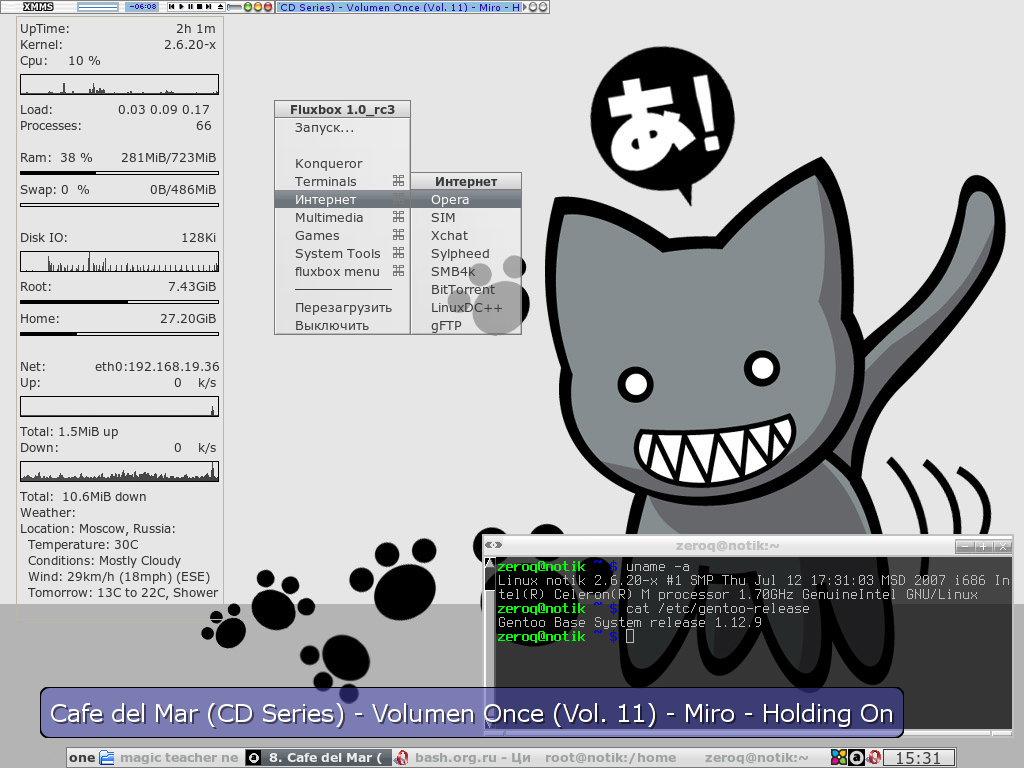This screenshot has width=1024, height=768.
Task: Stop XMMS playback
Action: pos(199,7)
